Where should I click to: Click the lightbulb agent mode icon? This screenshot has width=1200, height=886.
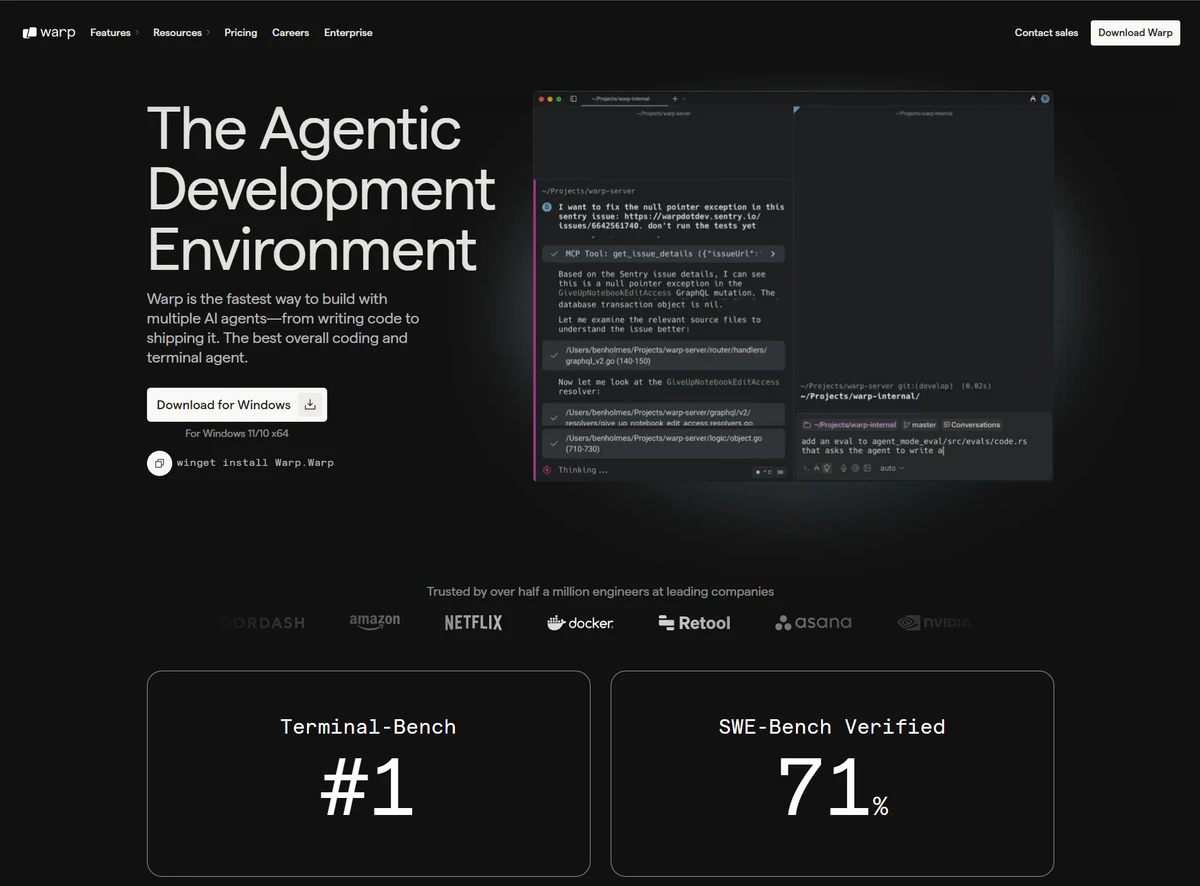(827, 468)
